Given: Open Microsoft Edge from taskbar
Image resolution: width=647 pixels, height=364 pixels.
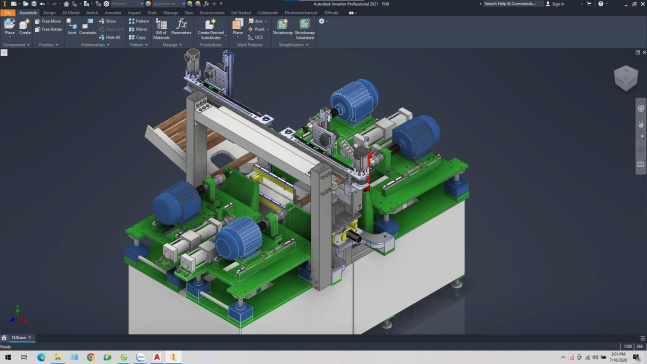Looking at the screenshot, I should (41, 357).
